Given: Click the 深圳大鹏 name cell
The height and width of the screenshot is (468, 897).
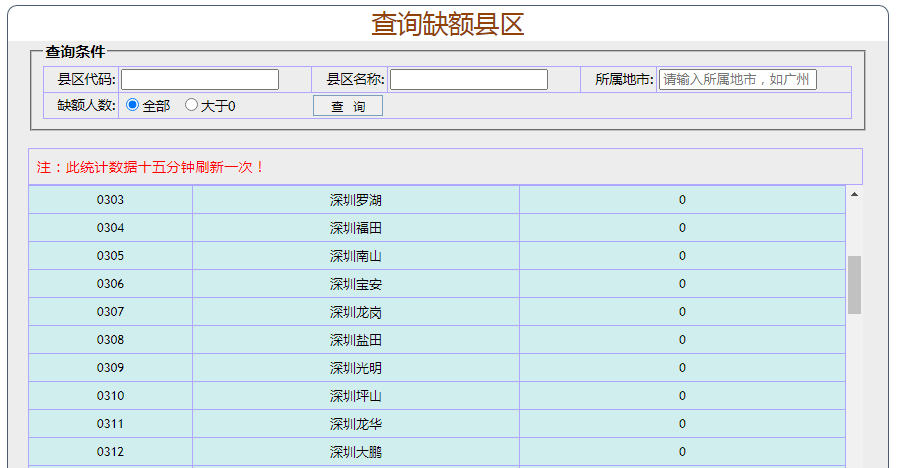Looking at the screenshot, I should pos(356,452).
